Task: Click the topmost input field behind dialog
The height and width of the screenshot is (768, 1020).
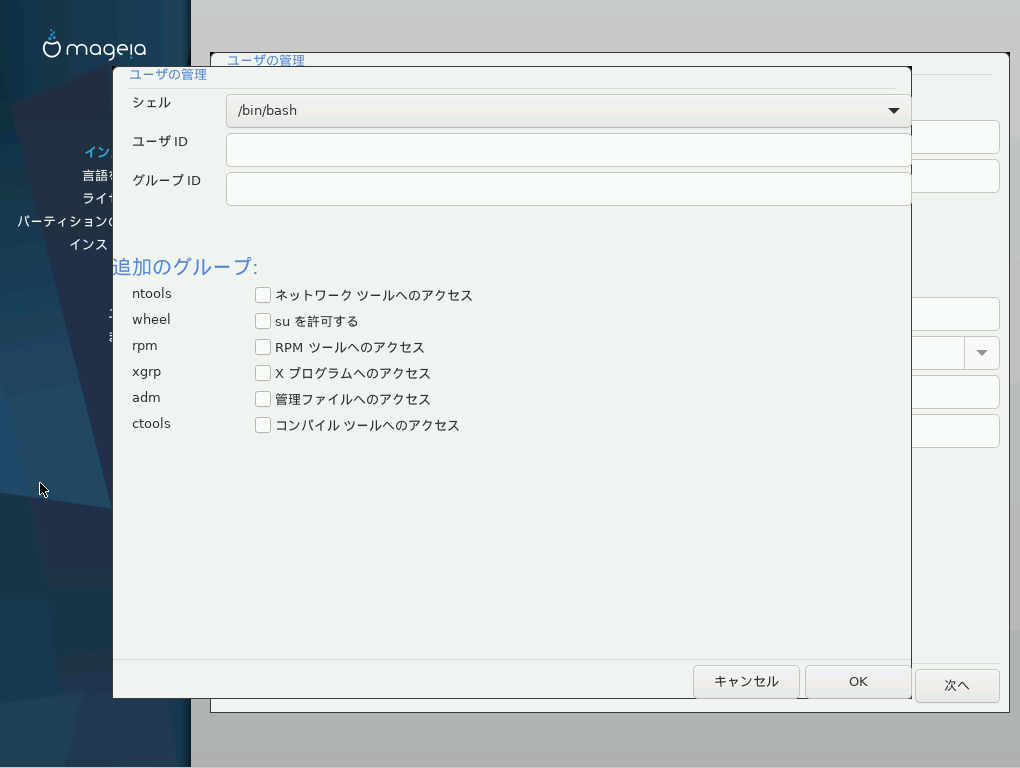Action: pyautogui.click(x=955, y=137)
